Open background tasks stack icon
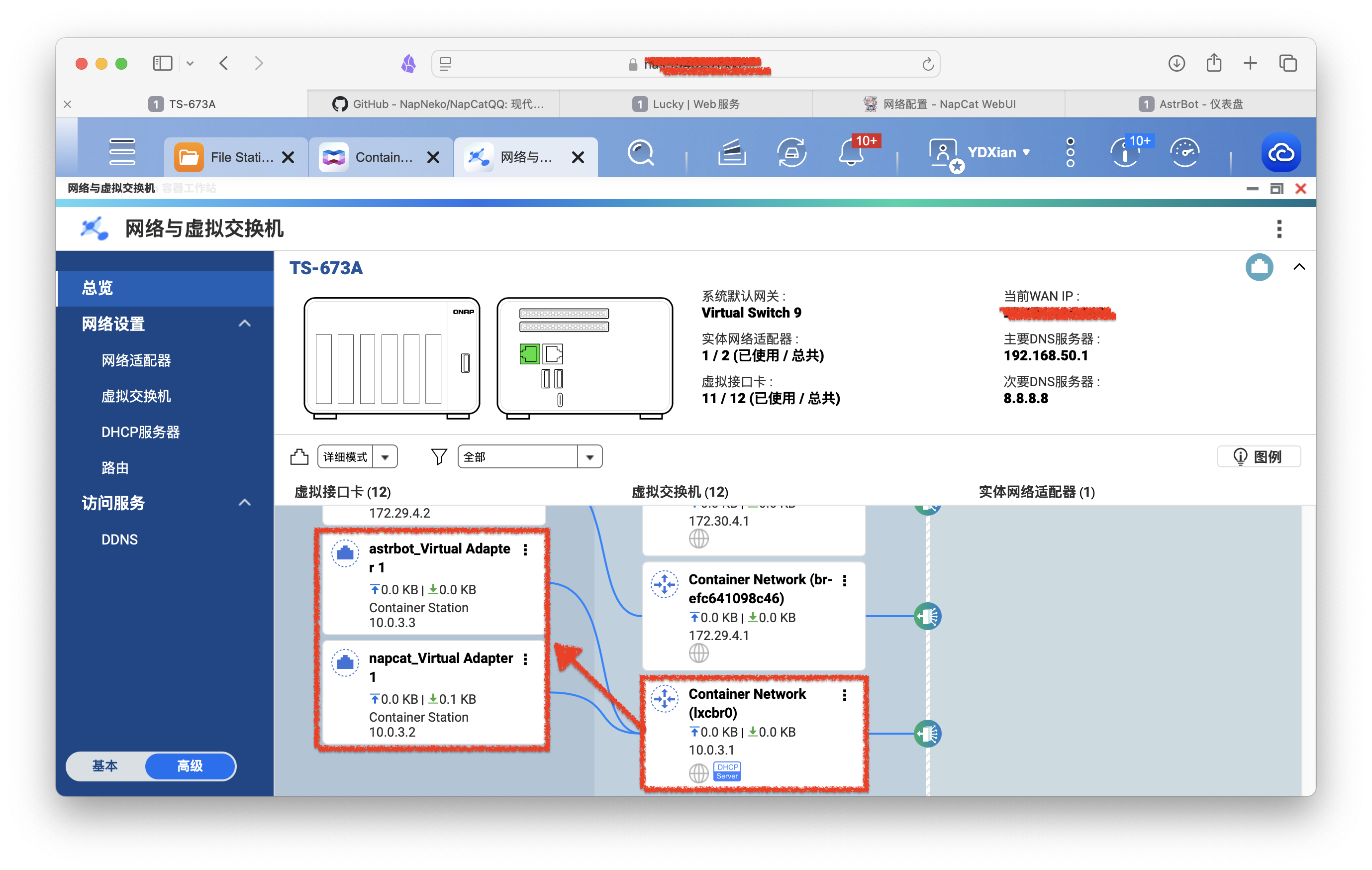Viewport: 1372px width, 870px height. [732, 153]
